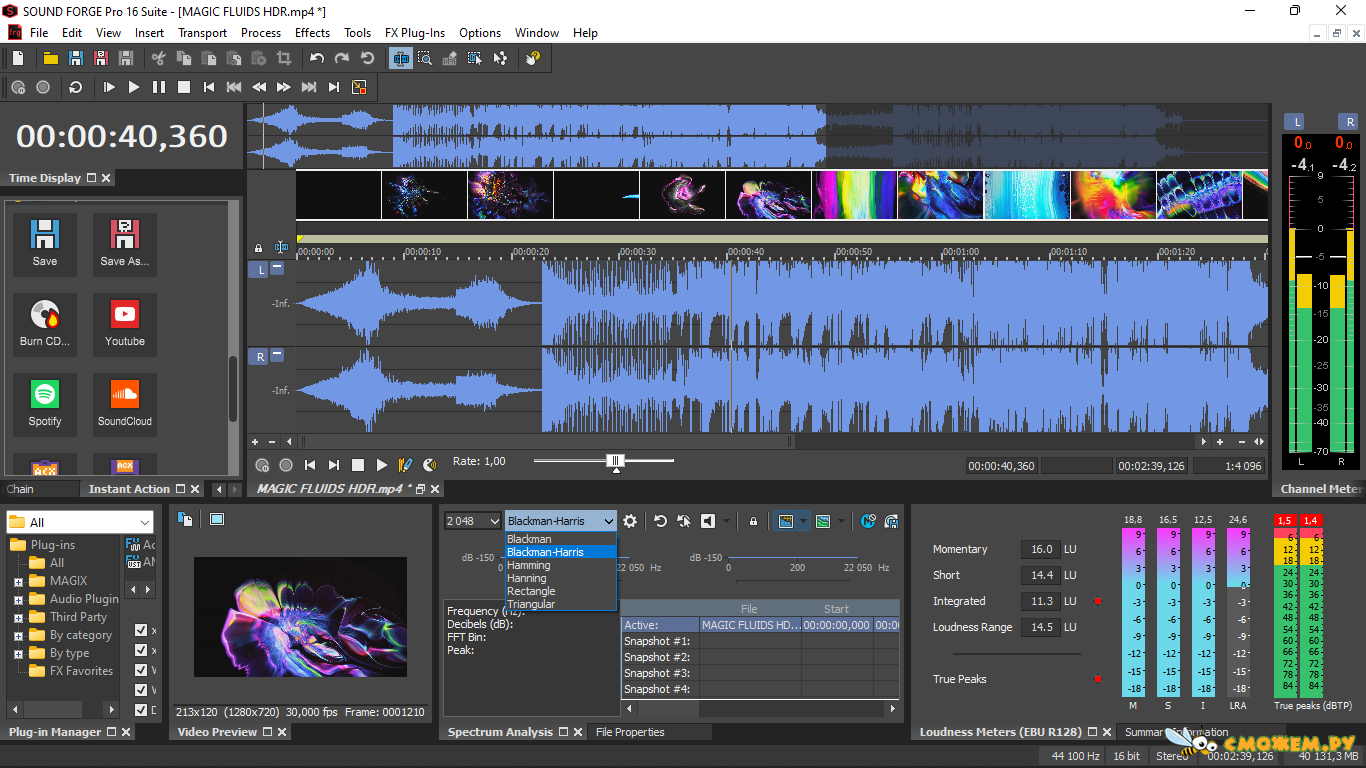This screenshot has width=1366, height=768.
Task: Click the Record button in the transport toolbar
Action: coord(43,87)
